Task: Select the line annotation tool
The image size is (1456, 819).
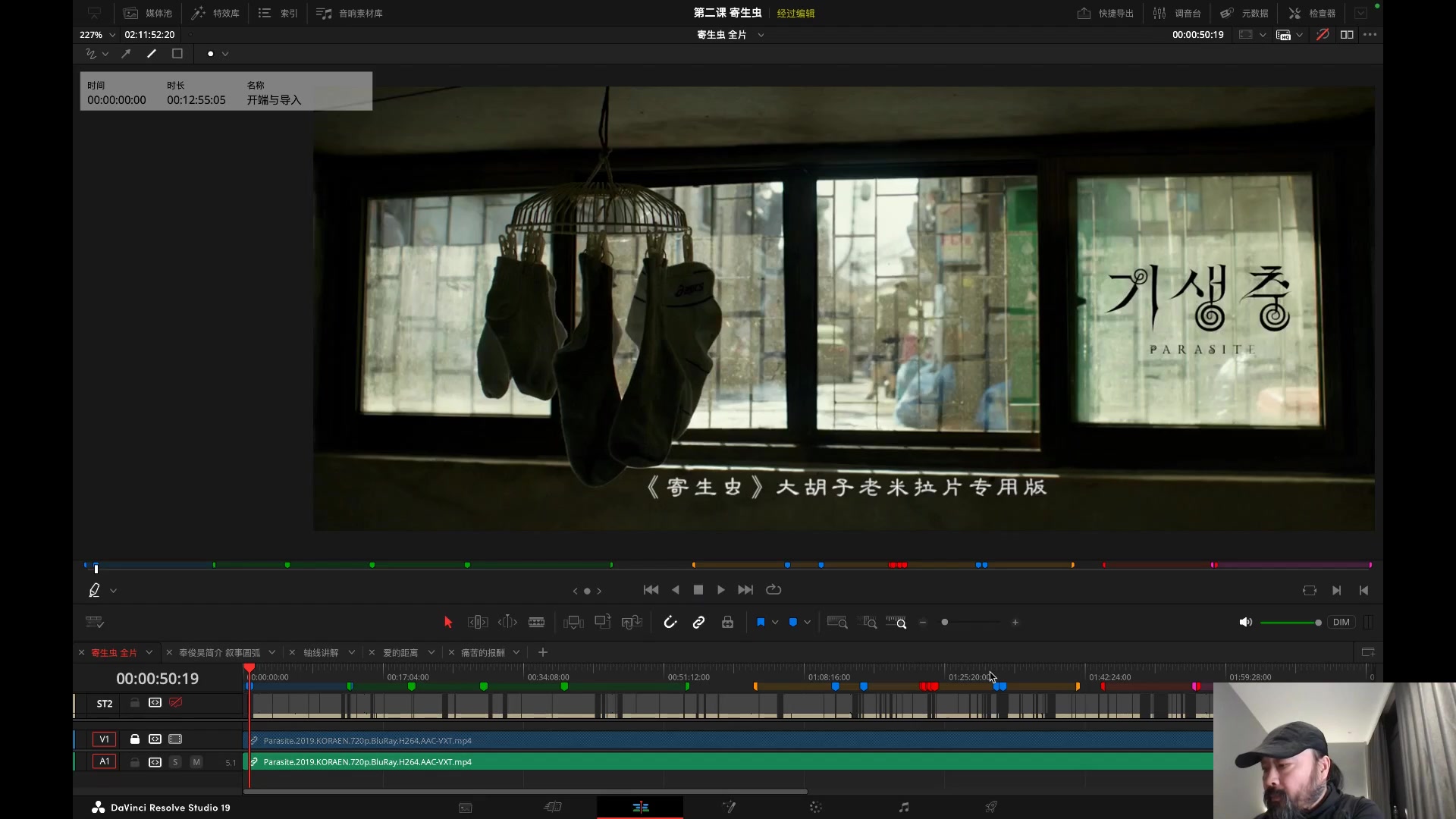Action: coord(152,54)
